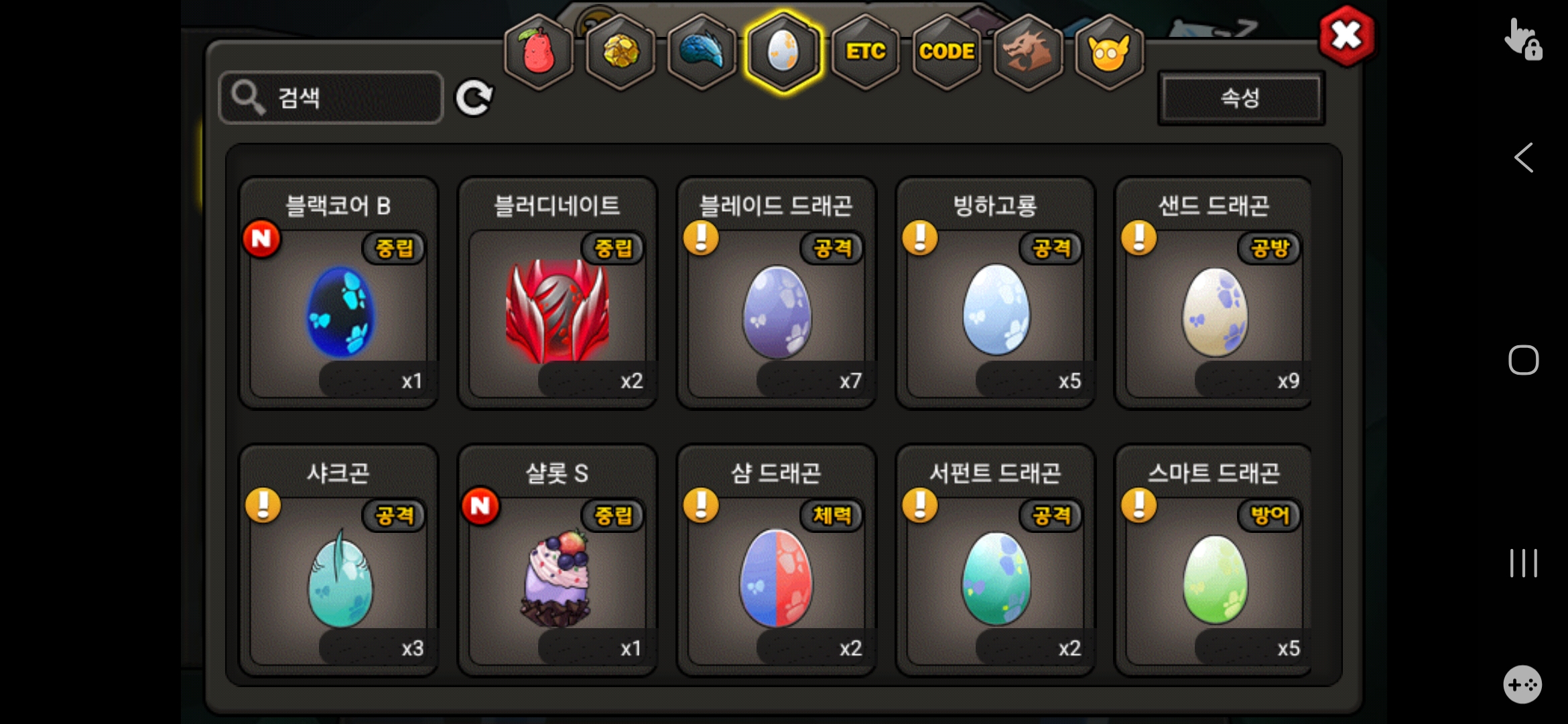This screenshot has height=724, width=1568.
Task: Select the 샴 드래곤 two-tone egg
Action: pyautogui.click(x=777, y=560)
